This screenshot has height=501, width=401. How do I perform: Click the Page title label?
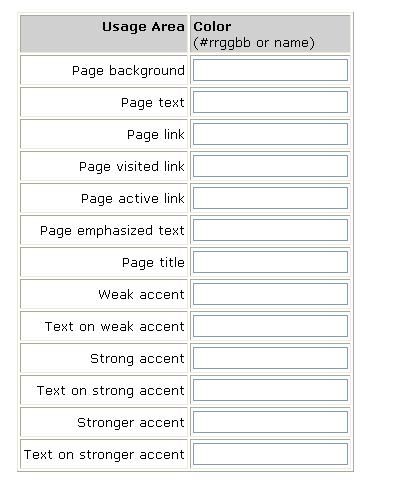pos(153,263)
